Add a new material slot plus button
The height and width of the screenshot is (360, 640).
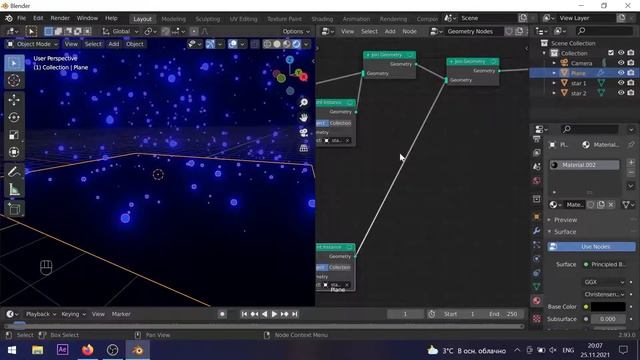631,163
